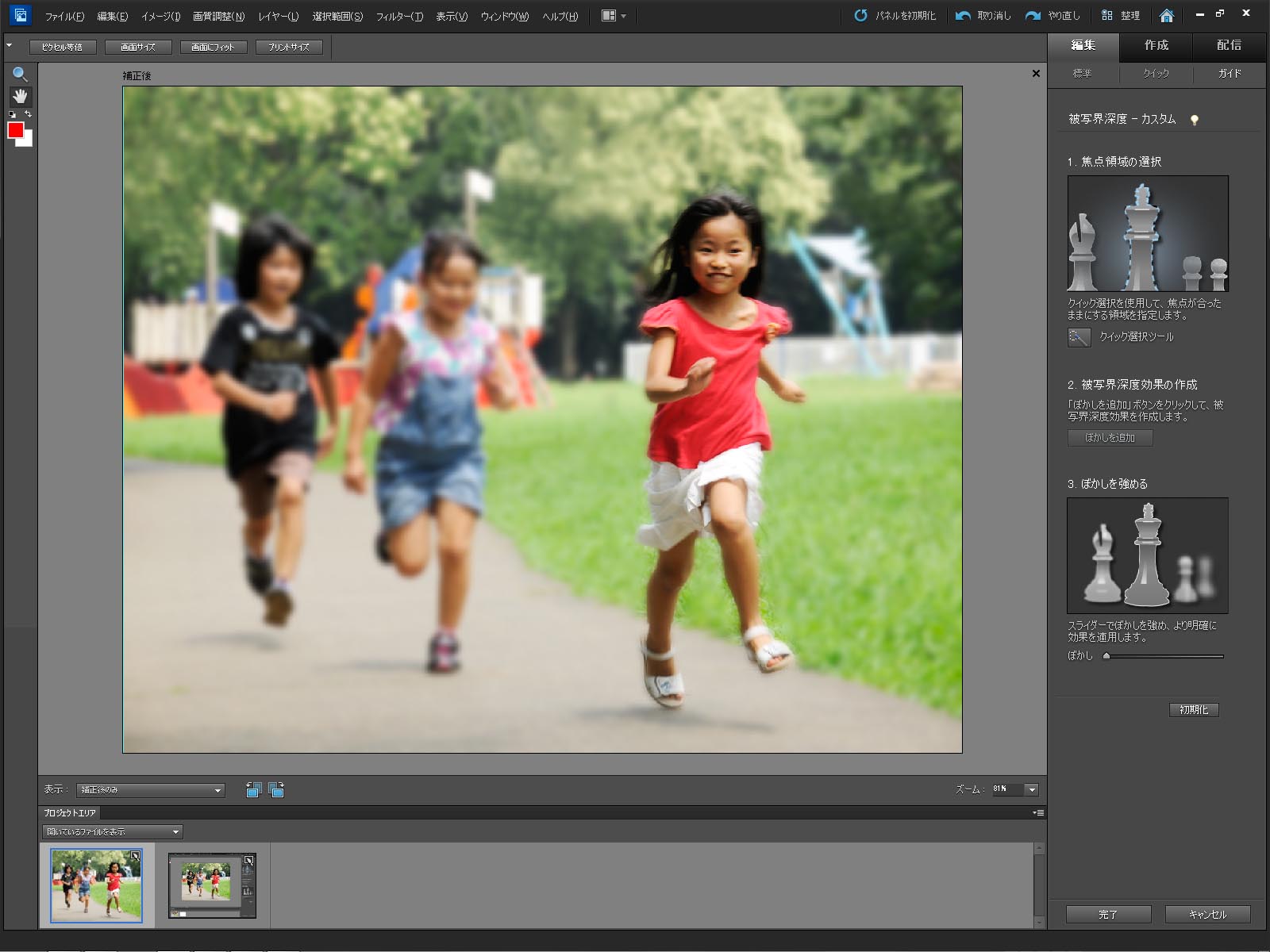The width and height of the screenshot is (1270, 952).
Task: Activate the クイック選択ツール quick selection icon
Action: point(1079,337)
